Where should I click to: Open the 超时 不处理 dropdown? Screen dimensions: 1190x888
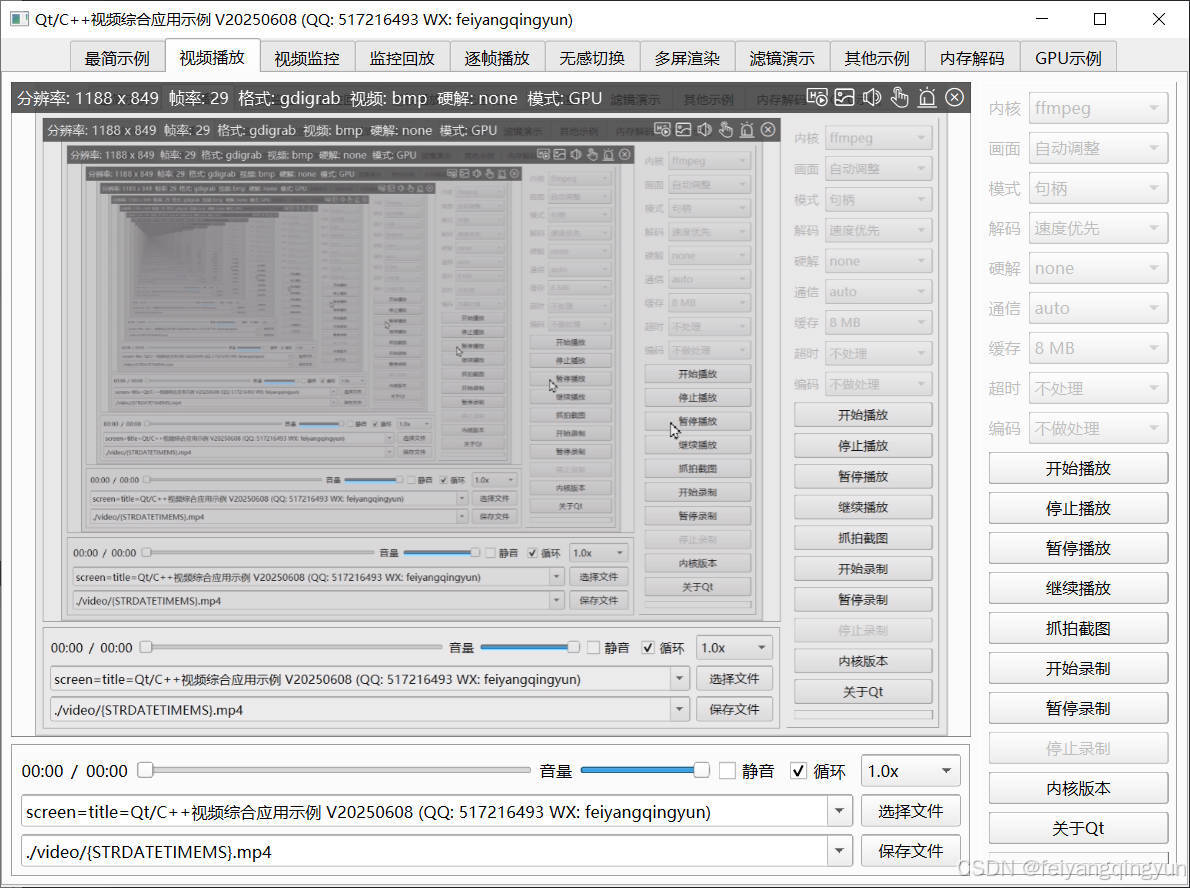1098,389
